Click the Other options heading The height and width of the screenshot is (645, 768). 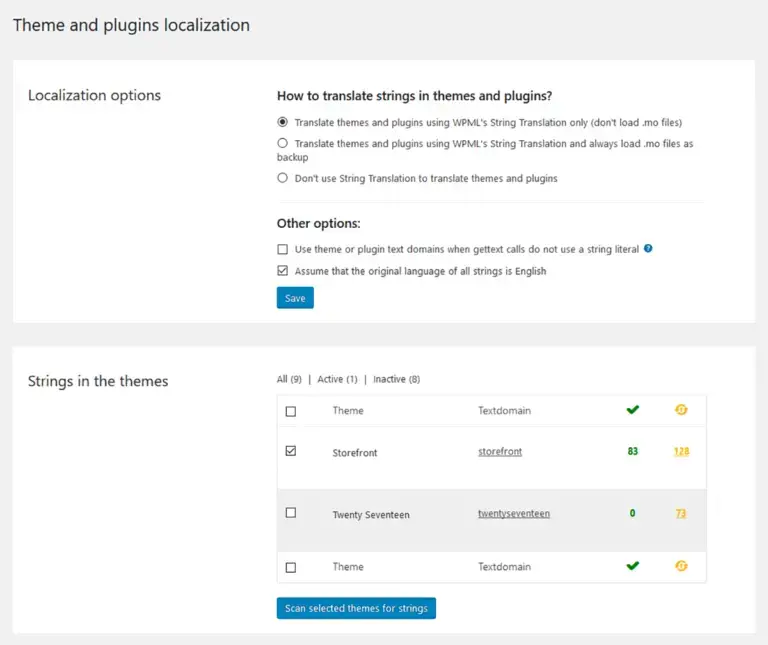[x=318, y=223]
